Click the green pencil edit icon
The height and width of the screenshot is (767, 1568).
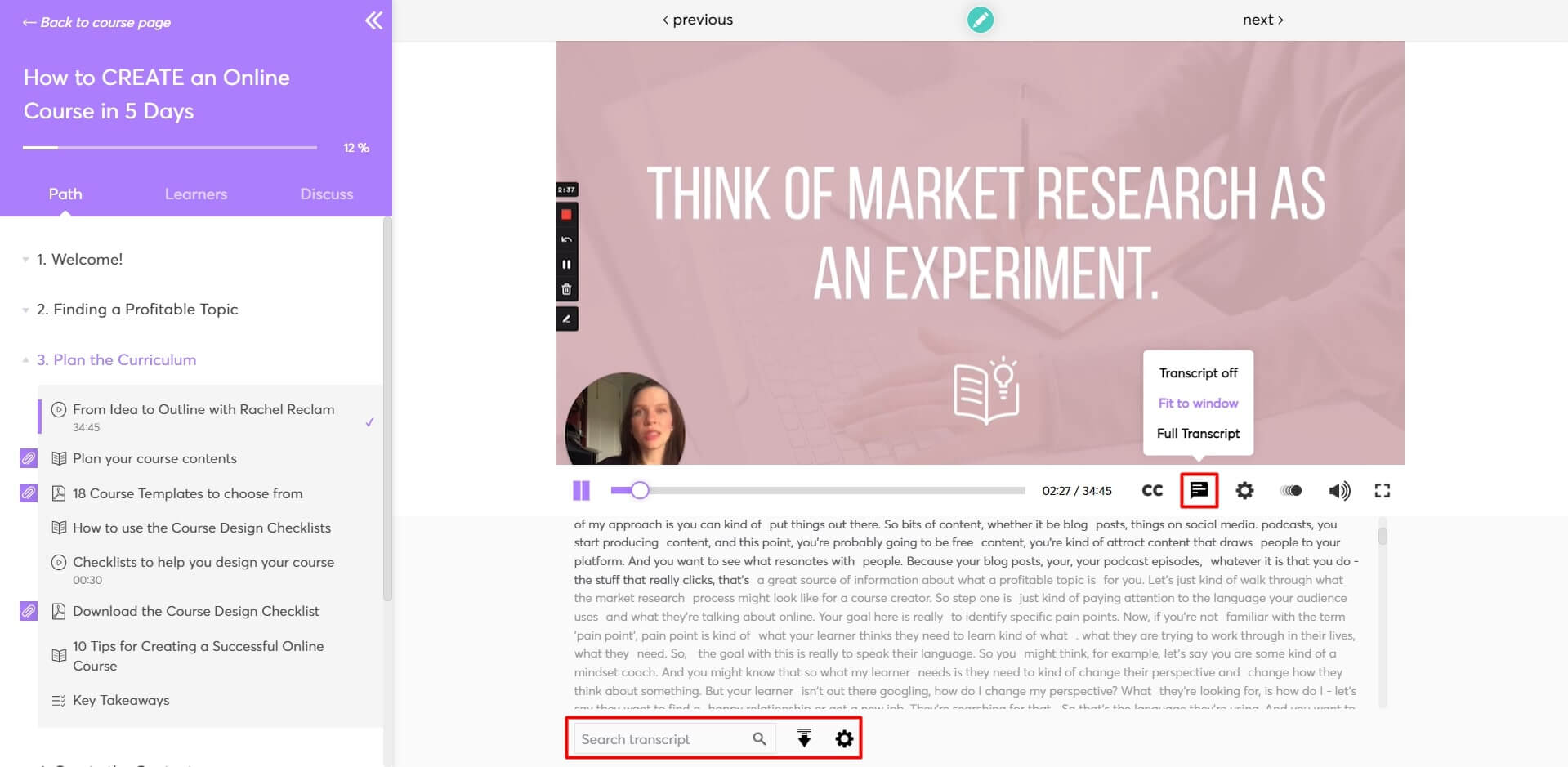click(x=980, y=20)
